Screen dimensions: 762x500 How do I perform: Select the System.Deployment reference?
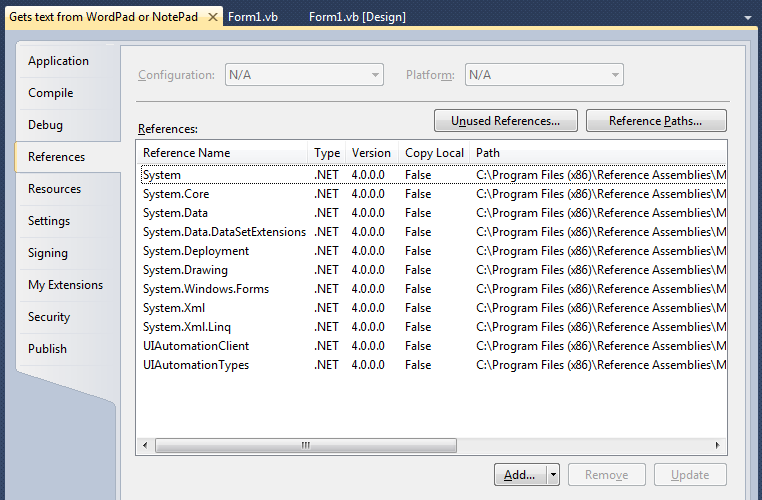click(433, 251)
